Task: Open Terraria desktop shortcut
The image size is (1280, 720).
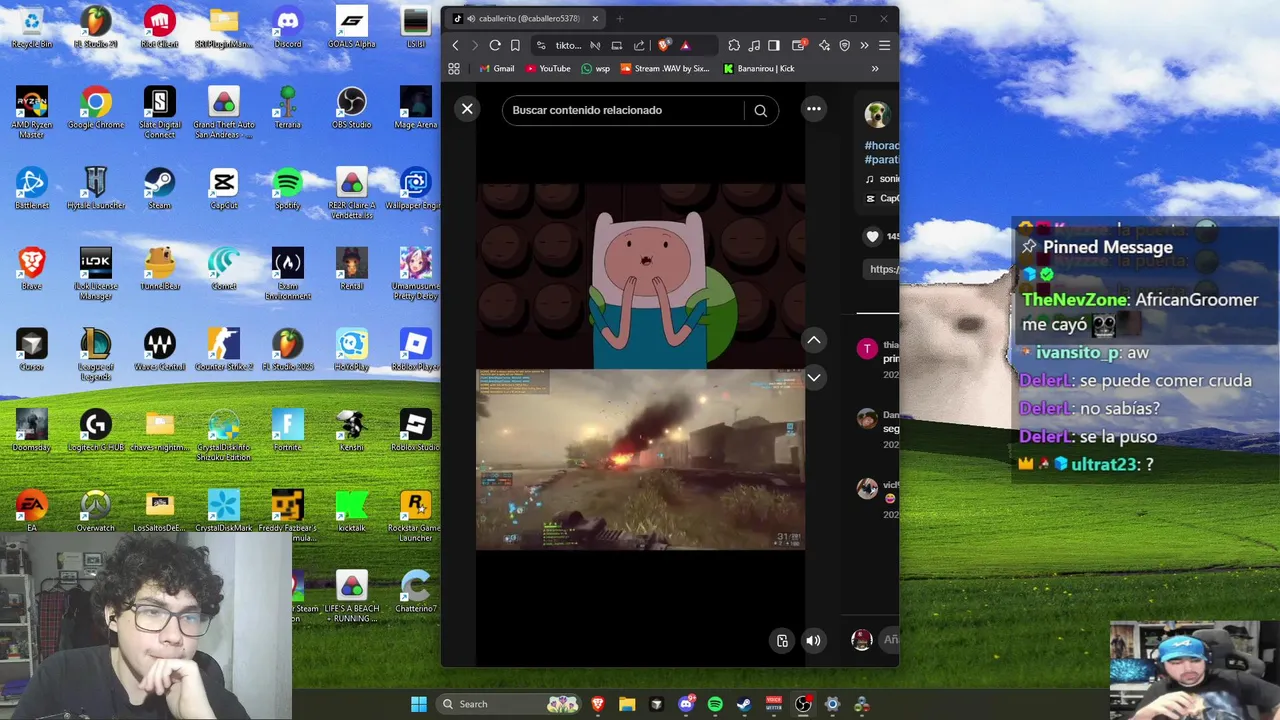Action: click(x=288, y=108)
